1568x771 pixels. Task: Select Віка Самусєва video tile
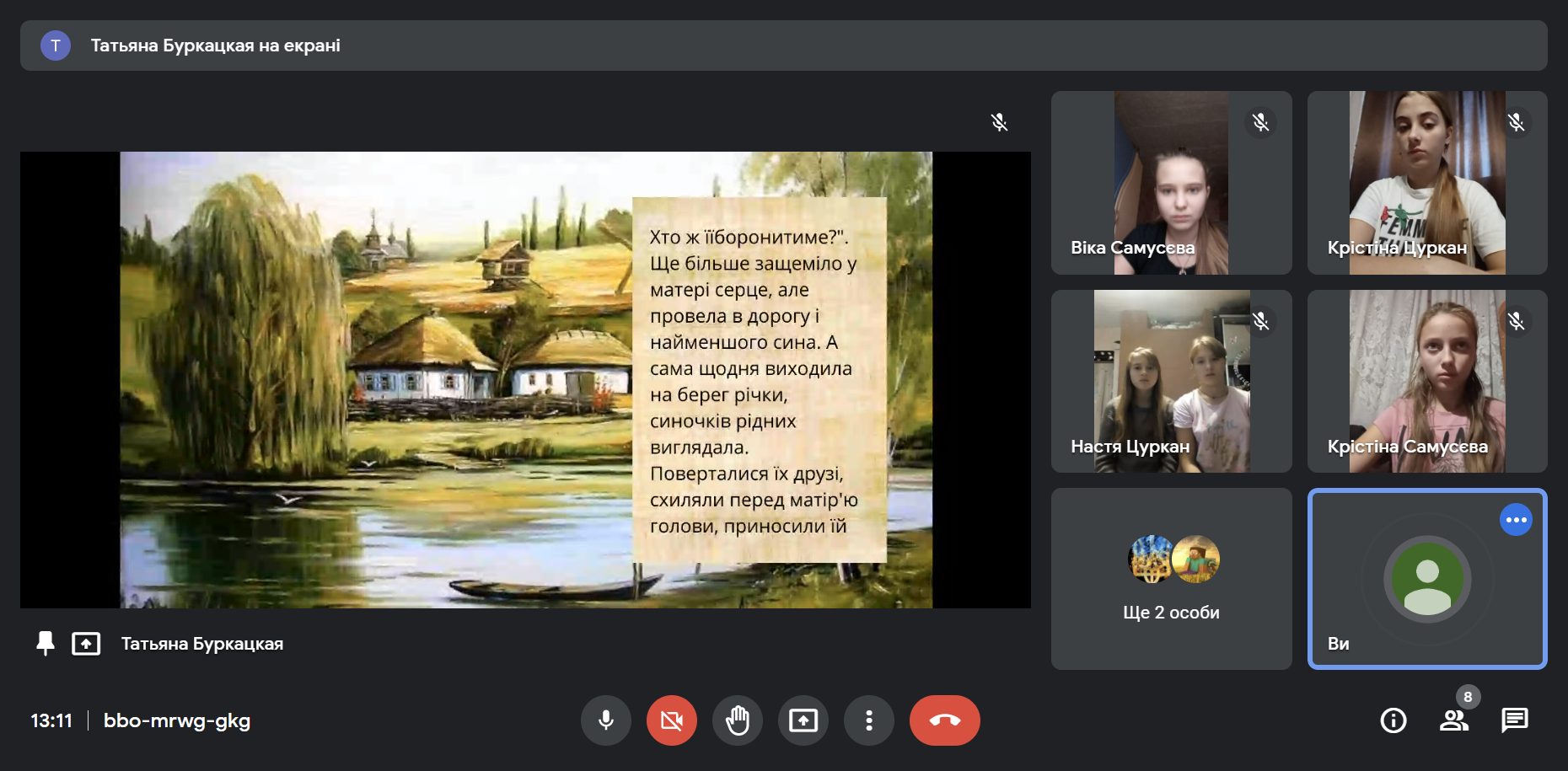(1171, 183)
